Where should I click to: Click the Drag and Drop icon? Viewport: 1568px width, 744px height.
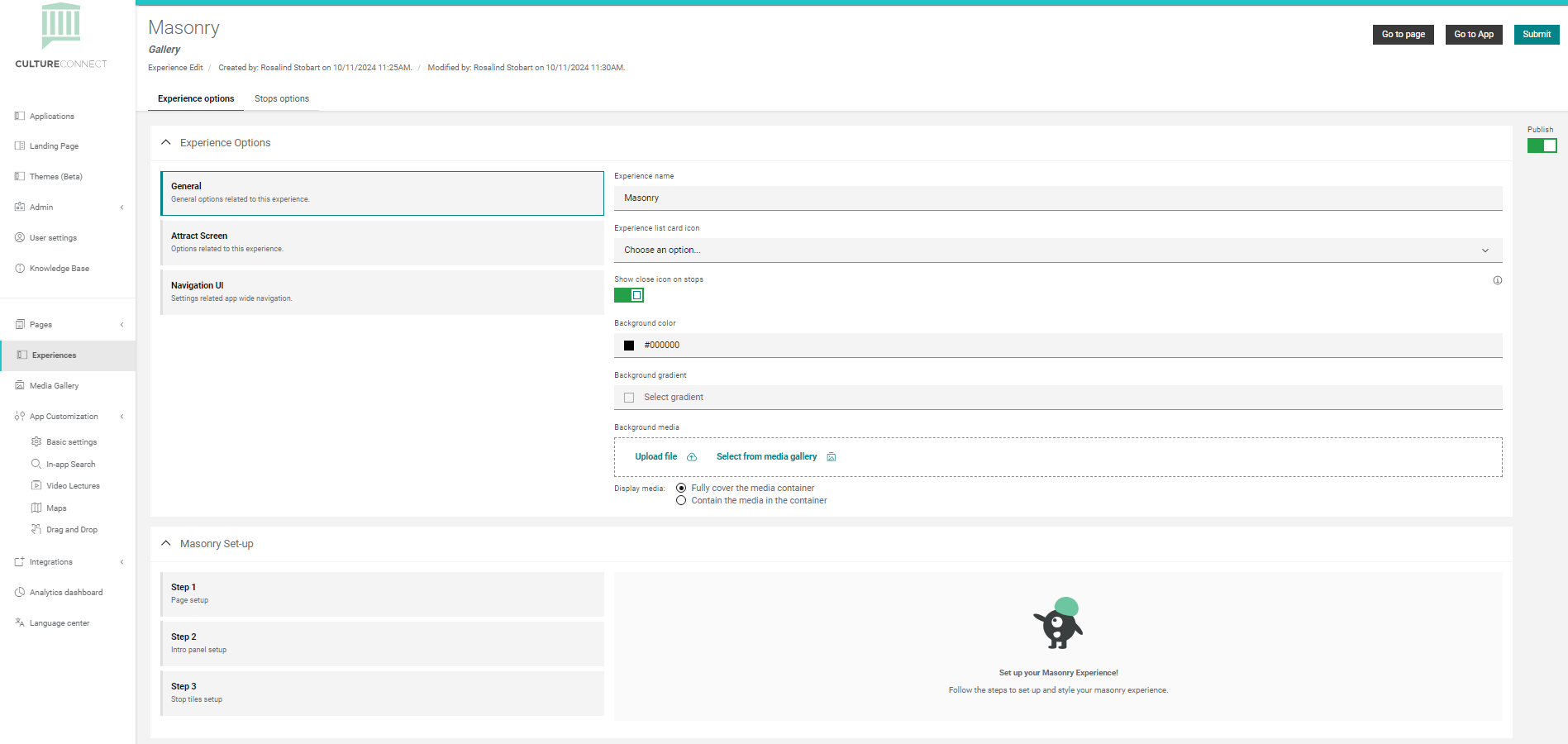[x=36, y=529]
